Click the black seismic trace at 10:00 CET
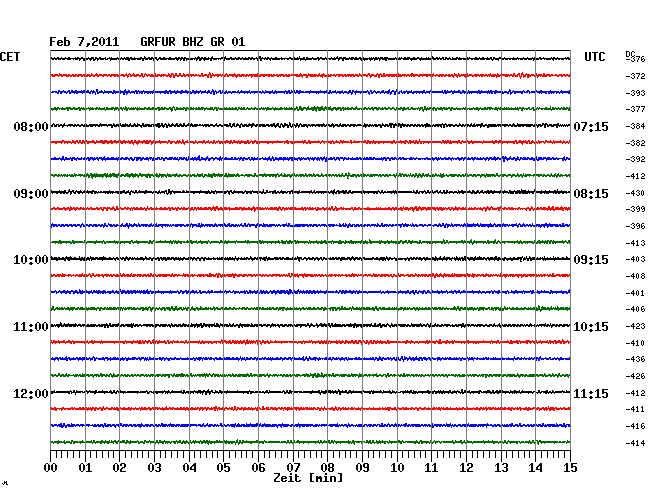Viewport: 650px width, 494px height. click(310, 259)
